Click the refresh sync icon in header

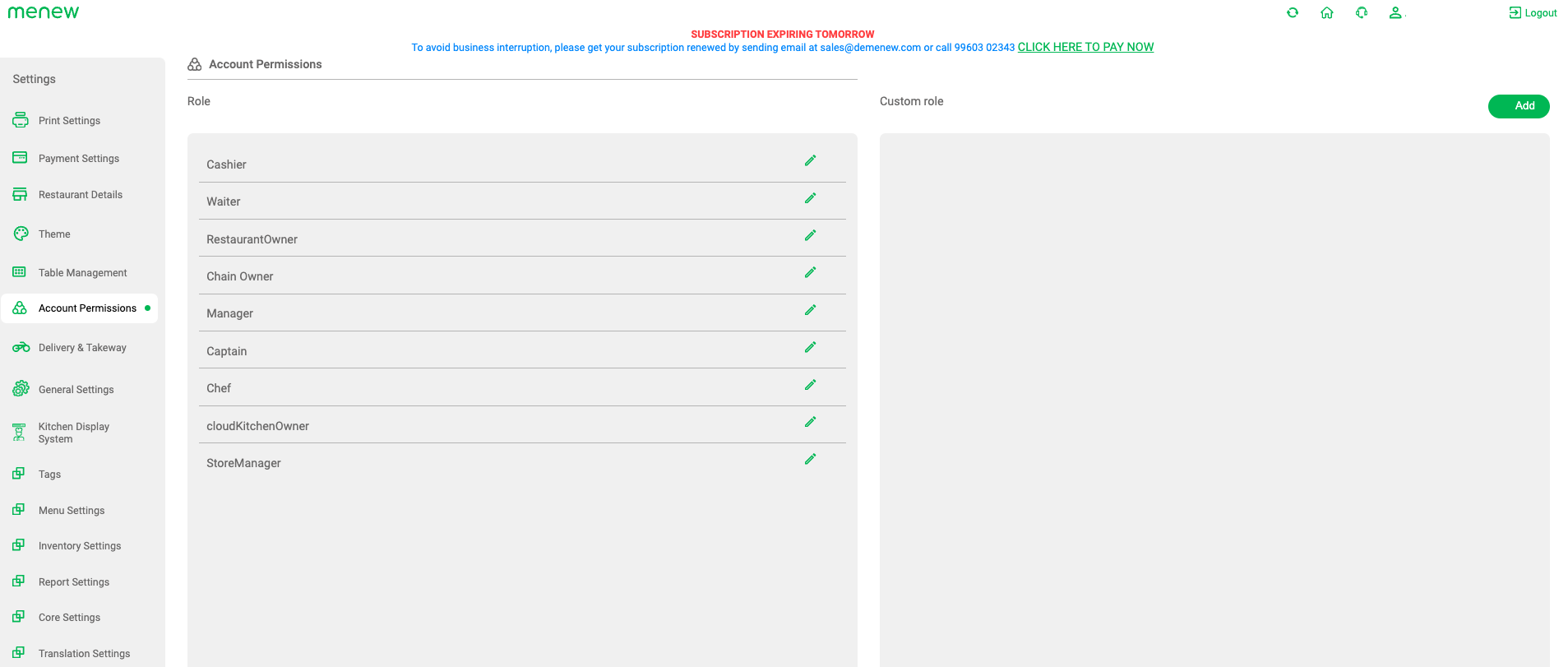click(x=1293, y=12)
